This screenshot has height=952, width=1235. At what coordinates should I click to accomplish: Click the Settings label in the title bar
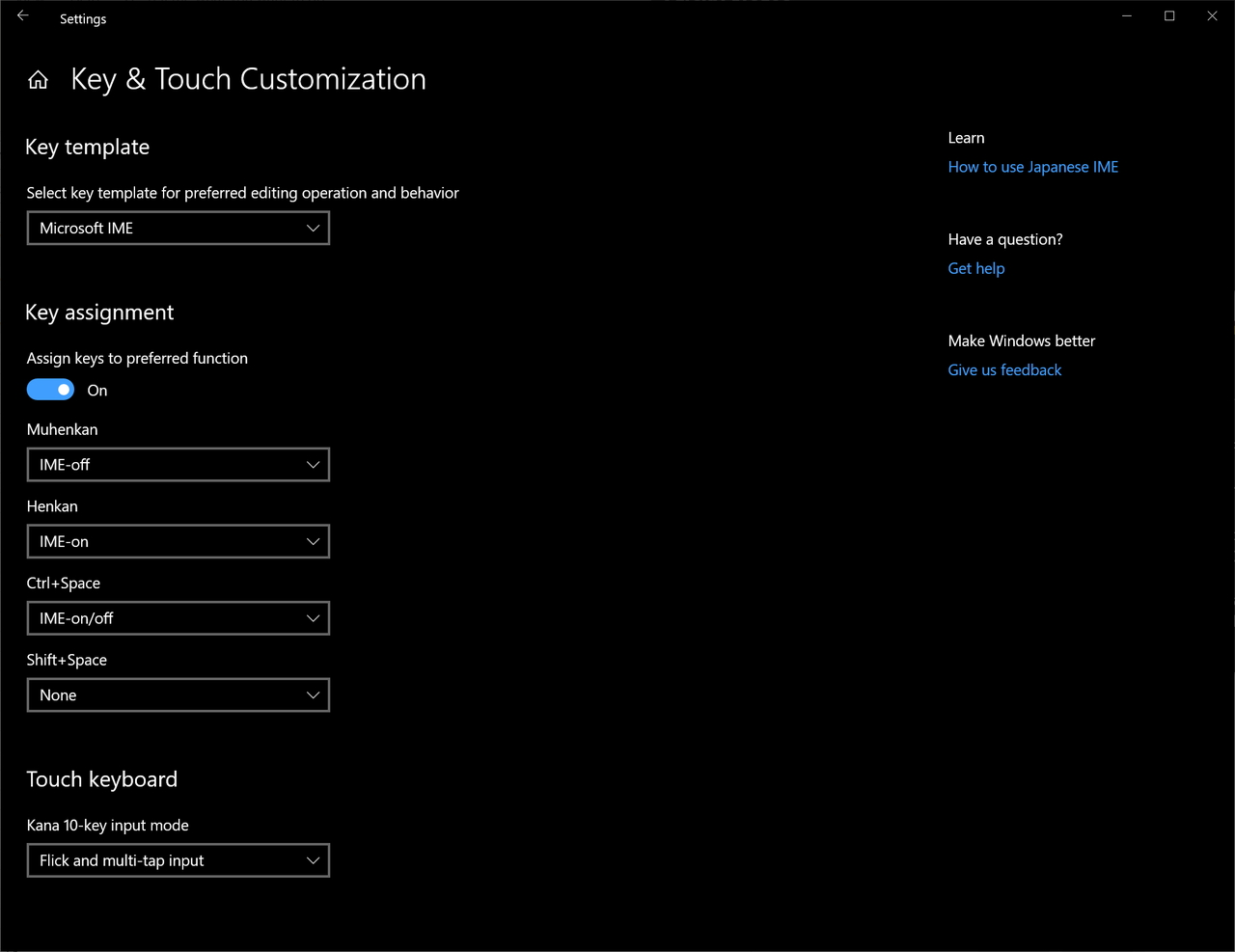[82, 18]
